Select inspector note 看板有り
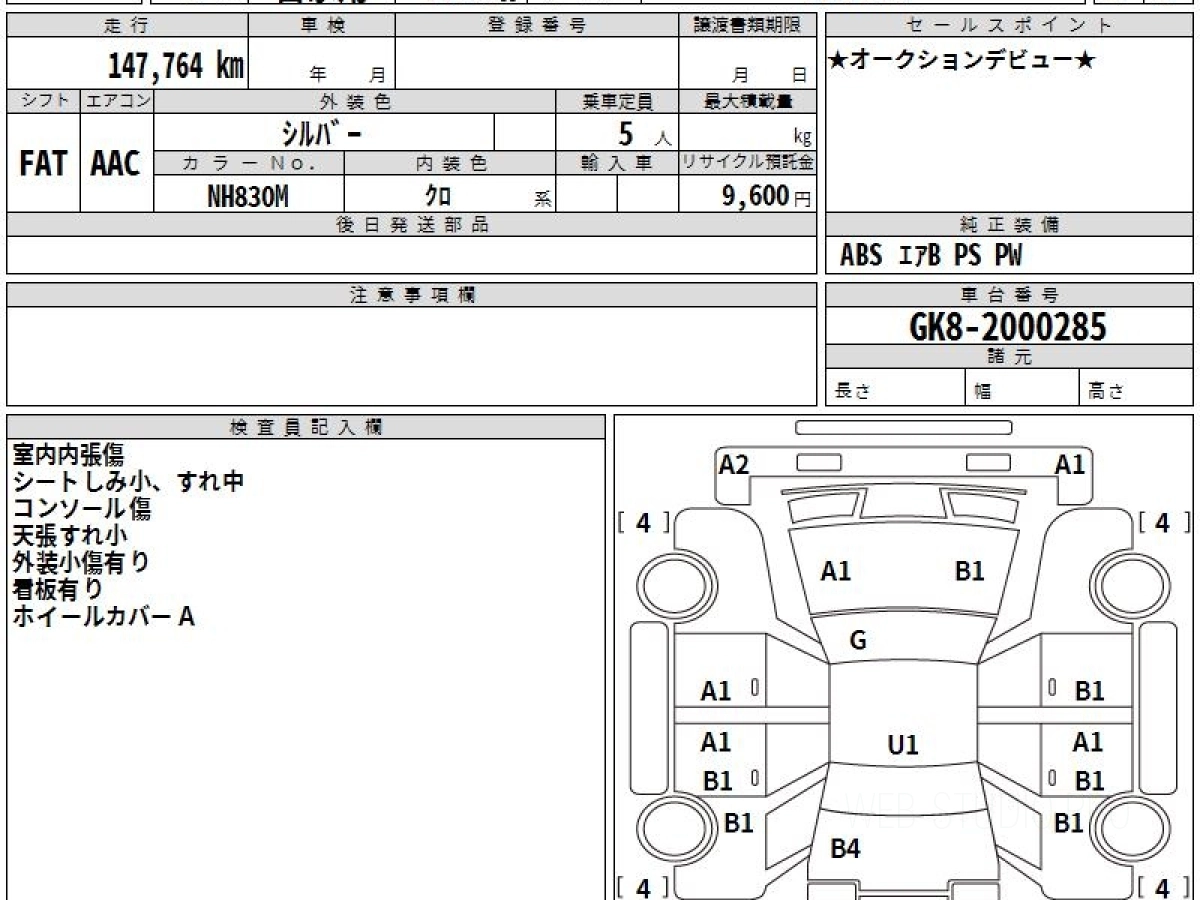1200x900 pixels. tap(57, 589)
